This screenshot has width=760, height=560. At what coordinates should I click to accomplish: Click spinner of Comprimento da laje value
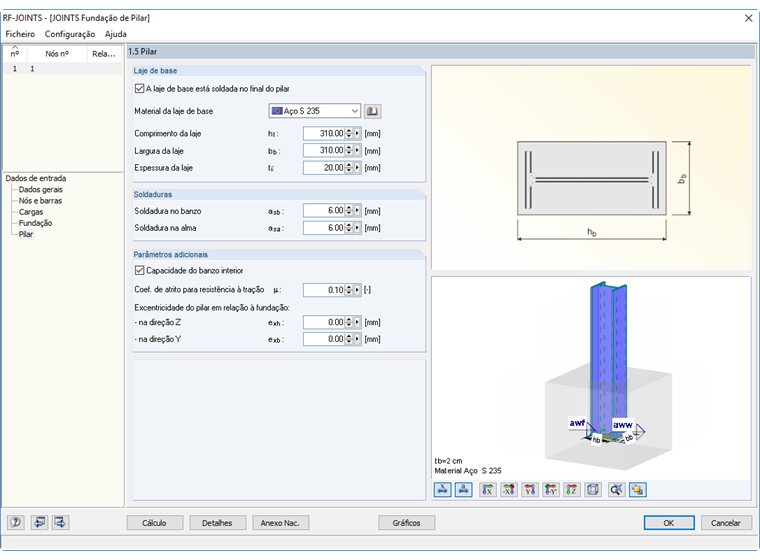coord(349,133)
